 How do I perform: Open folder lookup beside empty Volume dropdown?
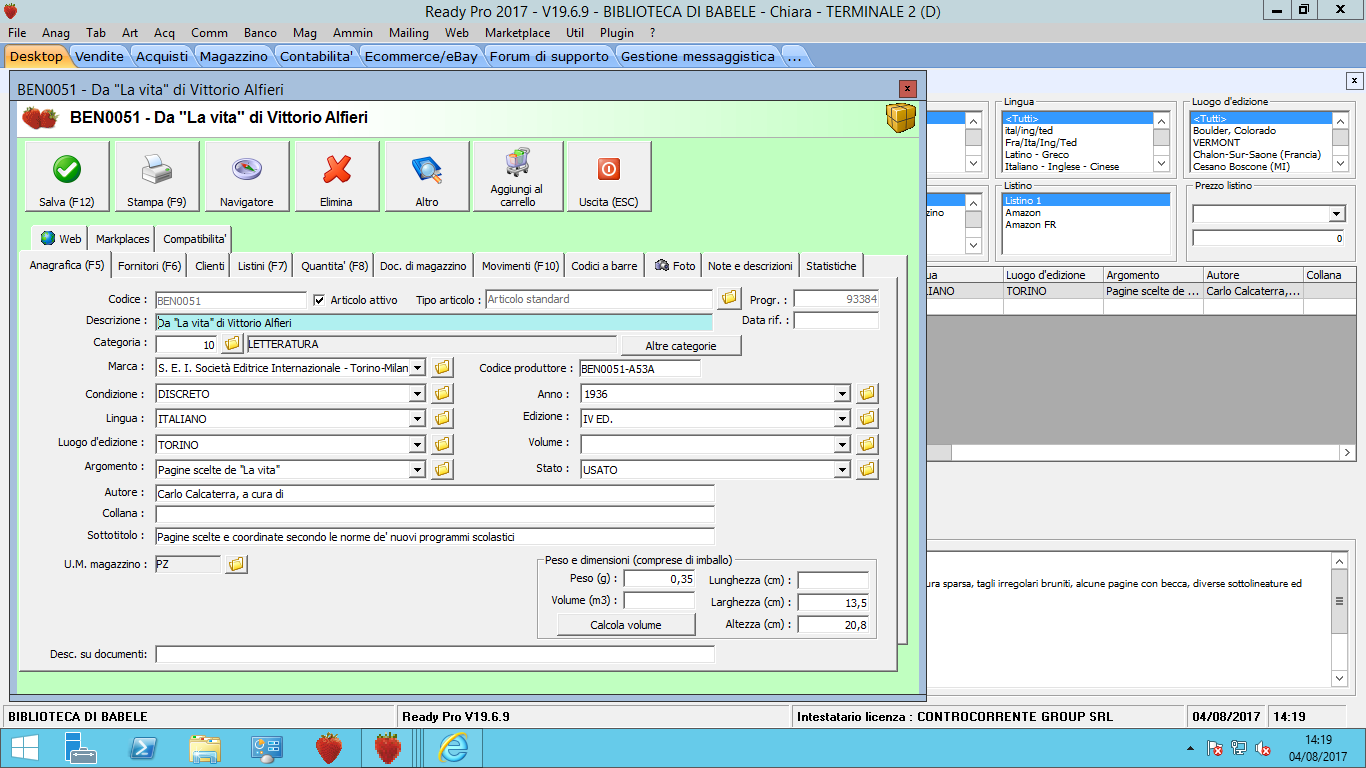(x=868, y=444)
